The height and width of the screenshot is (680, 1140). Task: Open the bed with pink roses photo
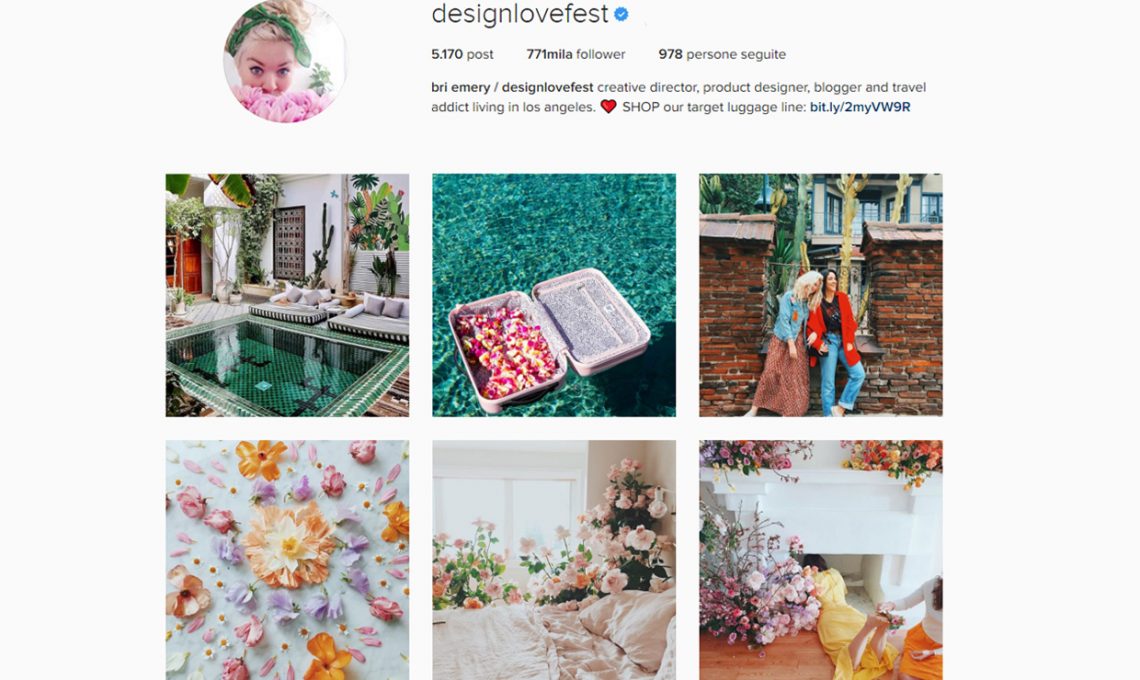[554, 560]
